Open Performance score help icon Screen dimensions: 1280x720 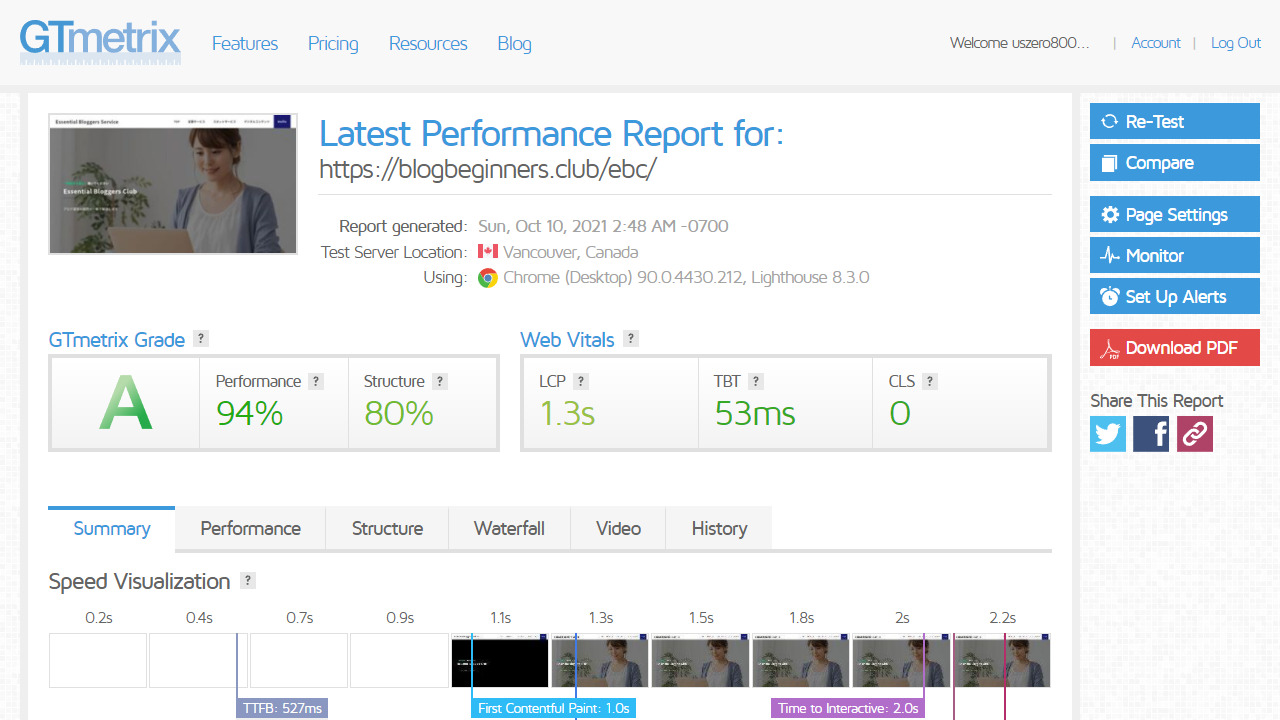point(316,381)
